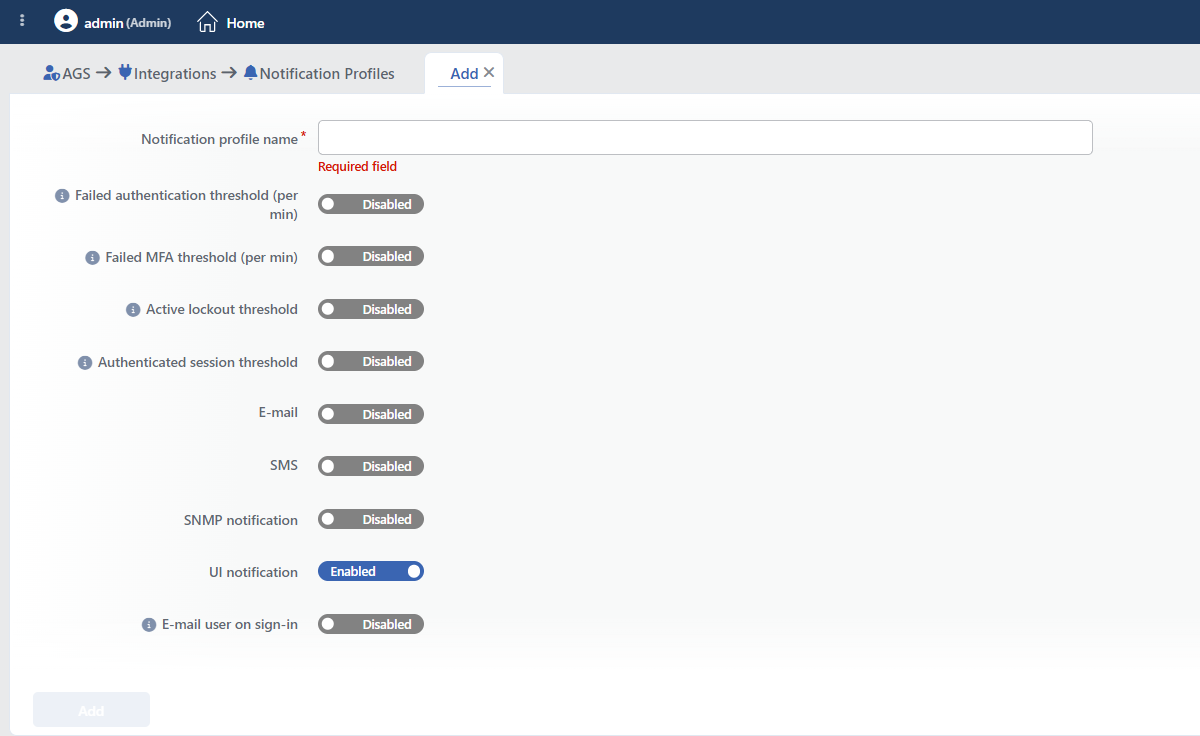Enable the E-mail notification toggle
Image resolution: width=1200 pixels, height=736 pixels.
[371, 414]
